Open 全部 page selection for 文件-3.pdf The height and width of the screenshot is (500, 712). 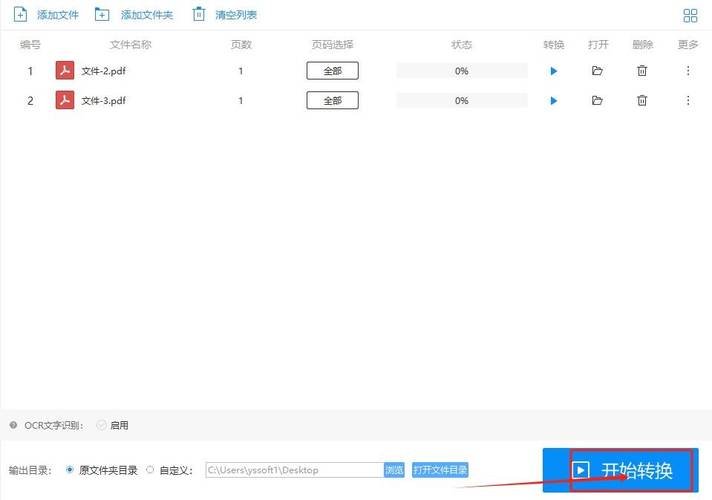click(x=332, y=101)
